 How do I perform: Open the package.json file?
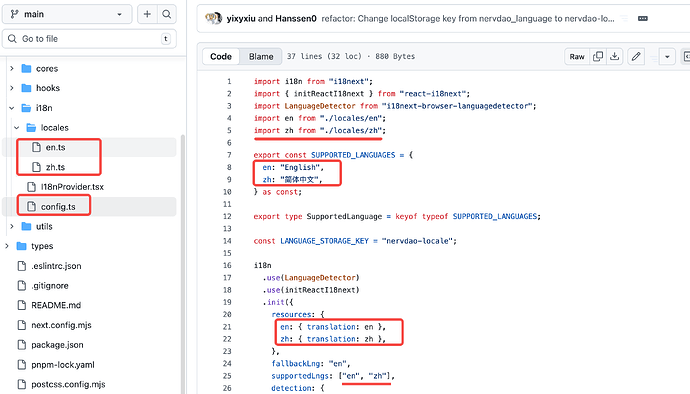[x=57, y=345]
